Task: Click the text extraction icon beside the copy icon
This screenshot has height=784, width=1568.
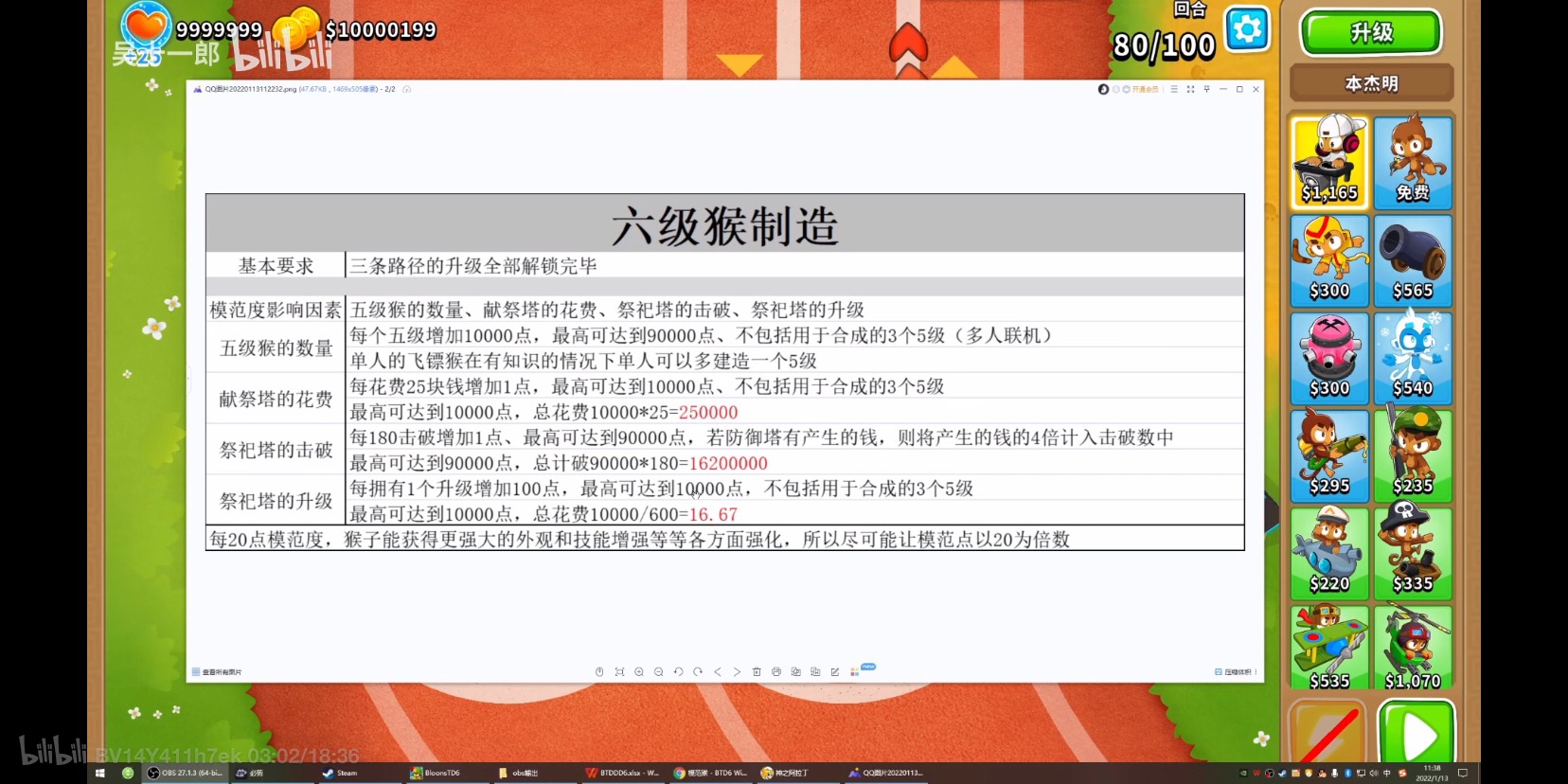Action: click(815, 672)
